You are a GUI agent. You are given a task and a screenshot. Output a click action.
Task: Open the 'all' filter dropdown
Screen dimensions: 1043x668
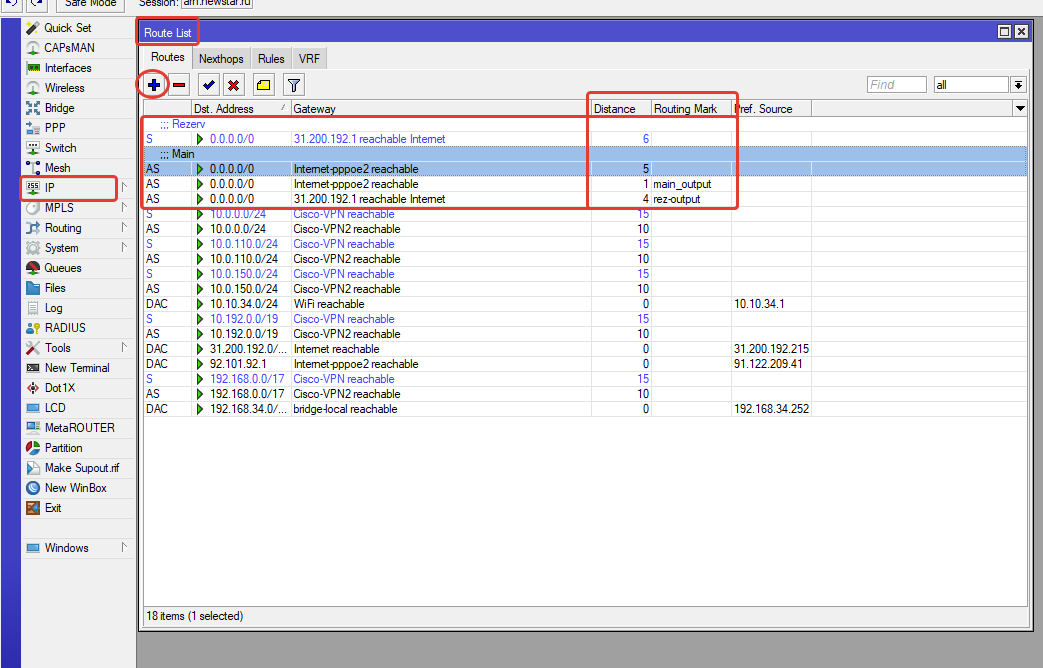[x=1019, y=85]
